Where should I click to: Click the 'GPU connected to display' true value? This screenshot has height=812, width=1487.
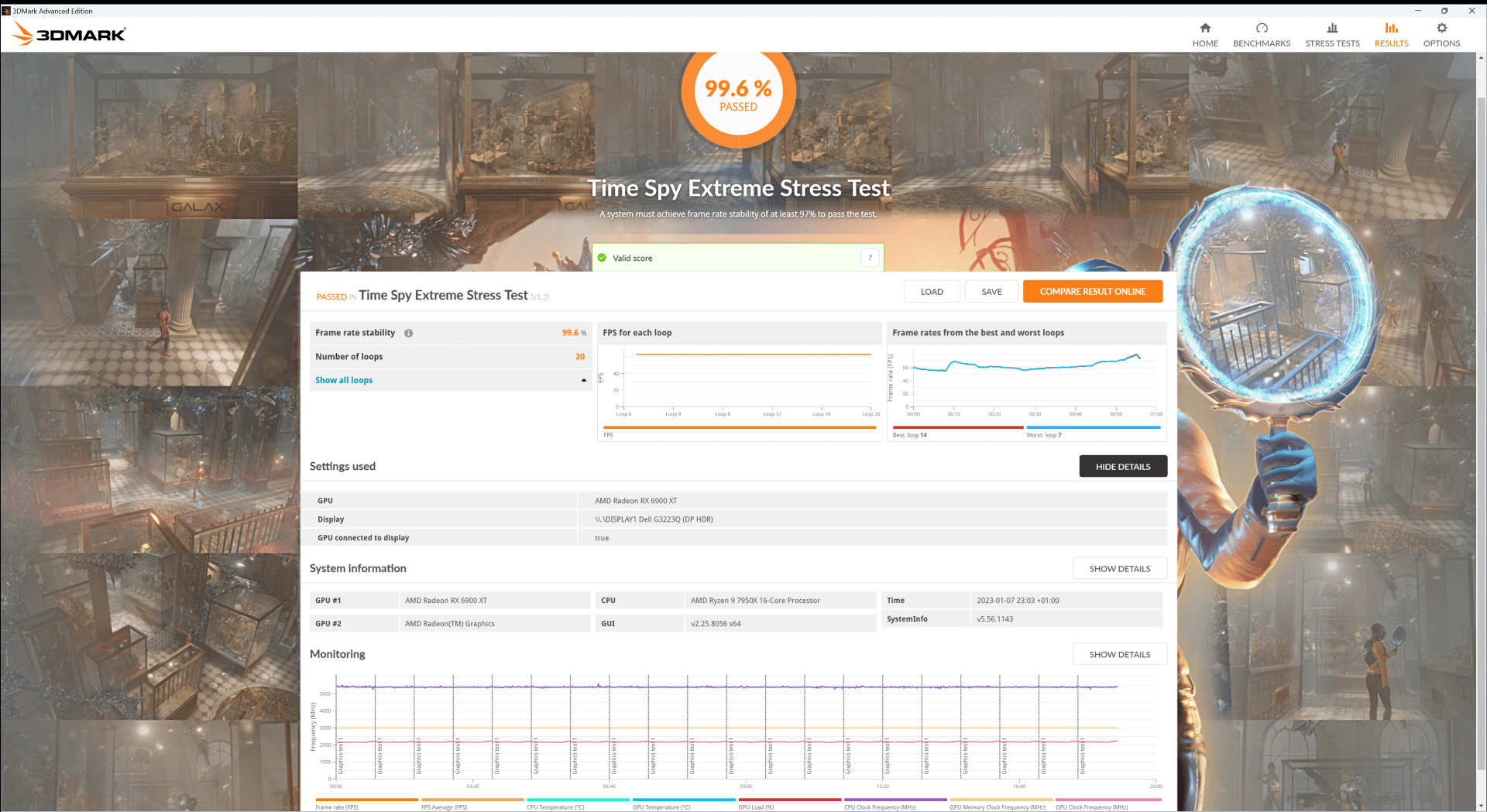pos(602,538)
